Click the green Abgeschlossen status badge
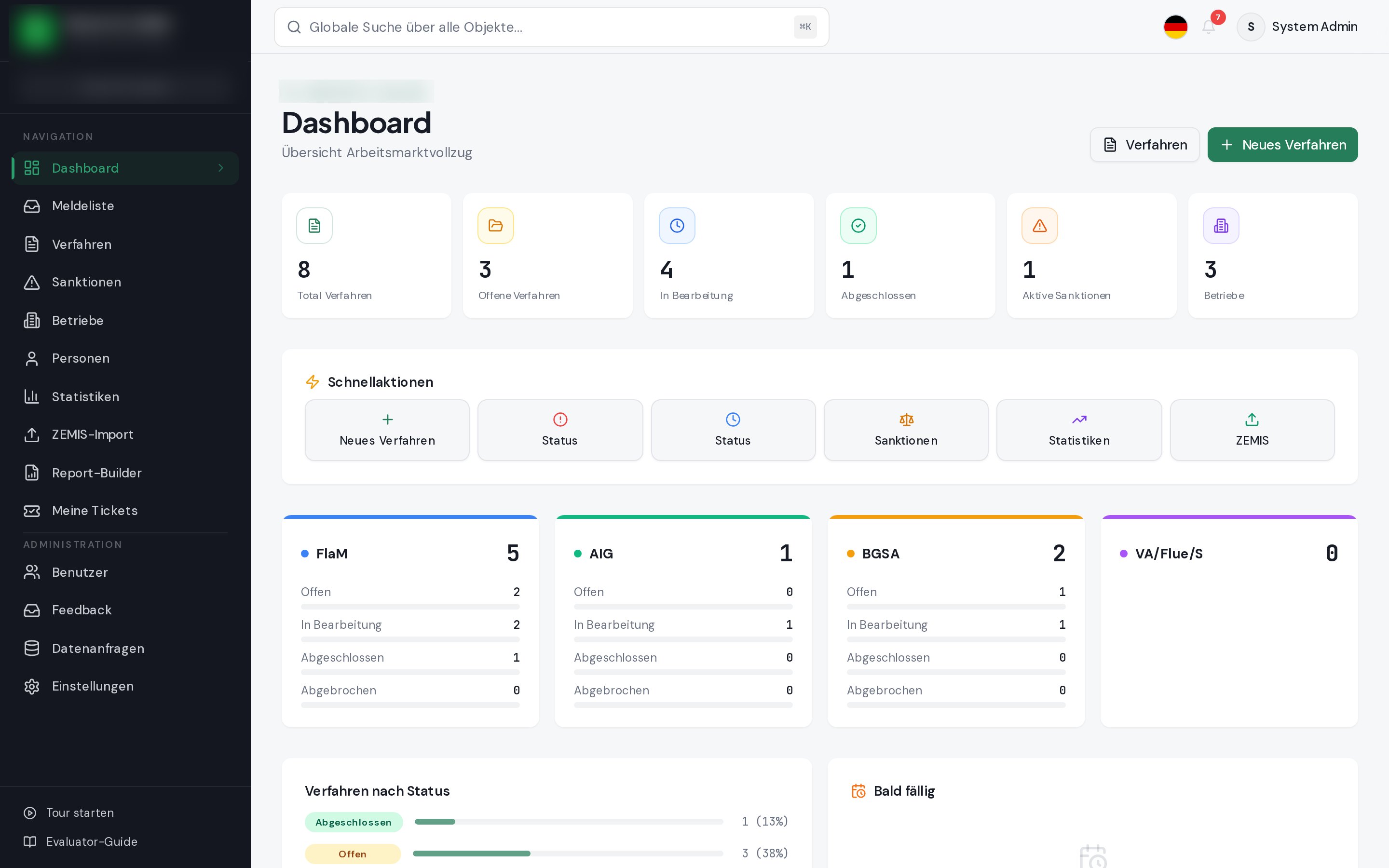 [354, 822]
